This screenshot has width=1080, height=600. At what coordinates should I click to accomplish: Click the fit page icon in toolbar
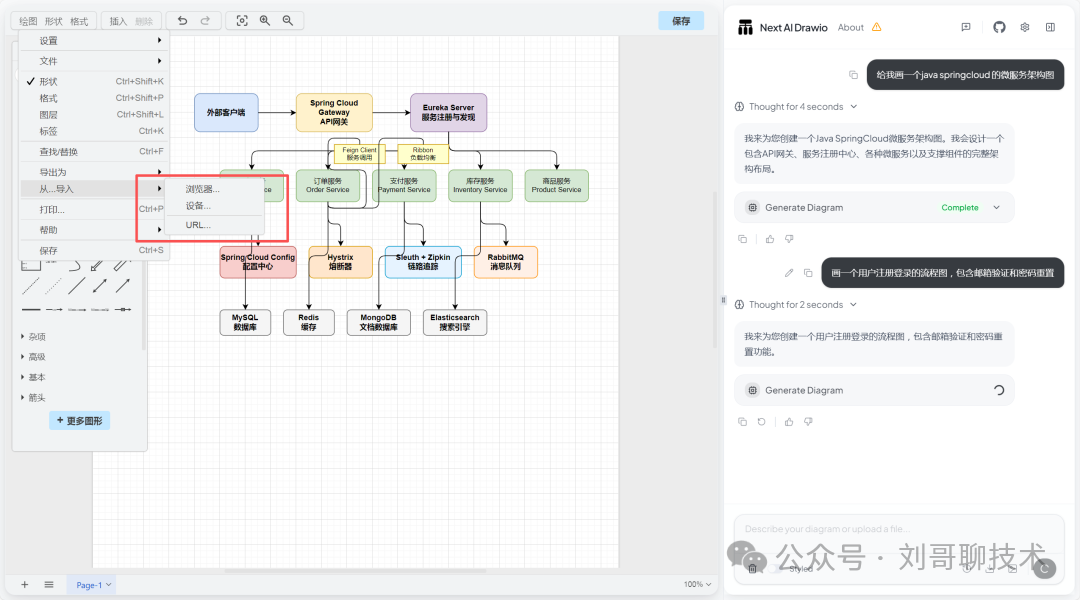[x=242, y=21]
